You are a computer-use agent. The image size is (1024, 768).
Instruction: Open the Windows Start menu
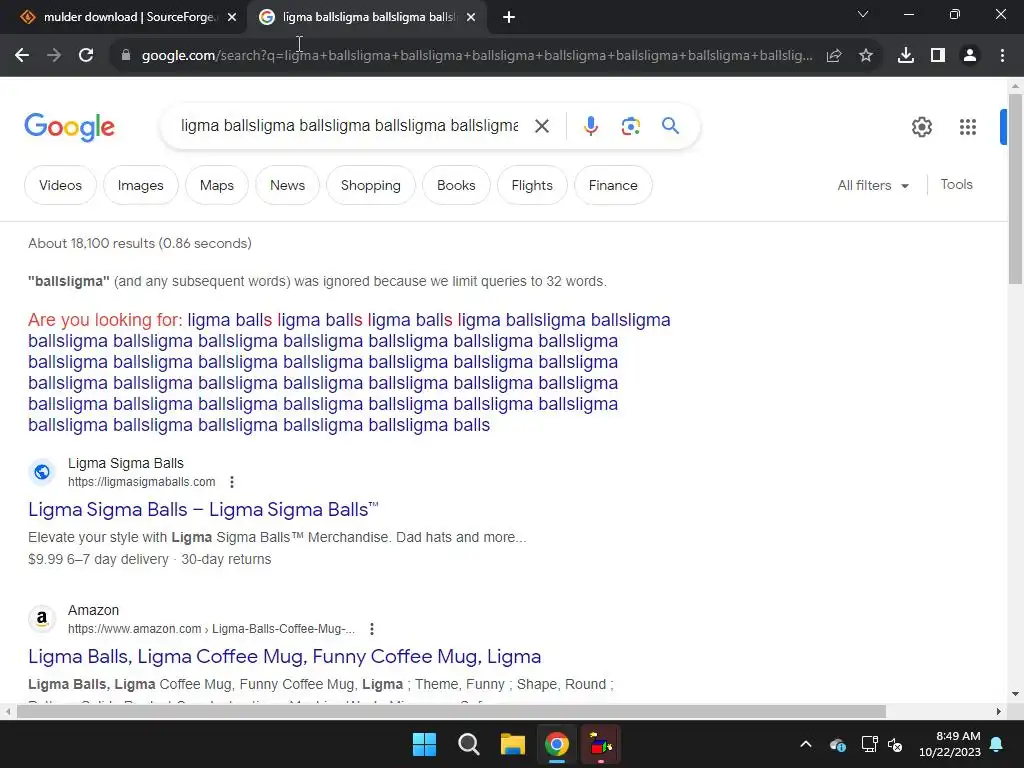click(x=424, y=744)
